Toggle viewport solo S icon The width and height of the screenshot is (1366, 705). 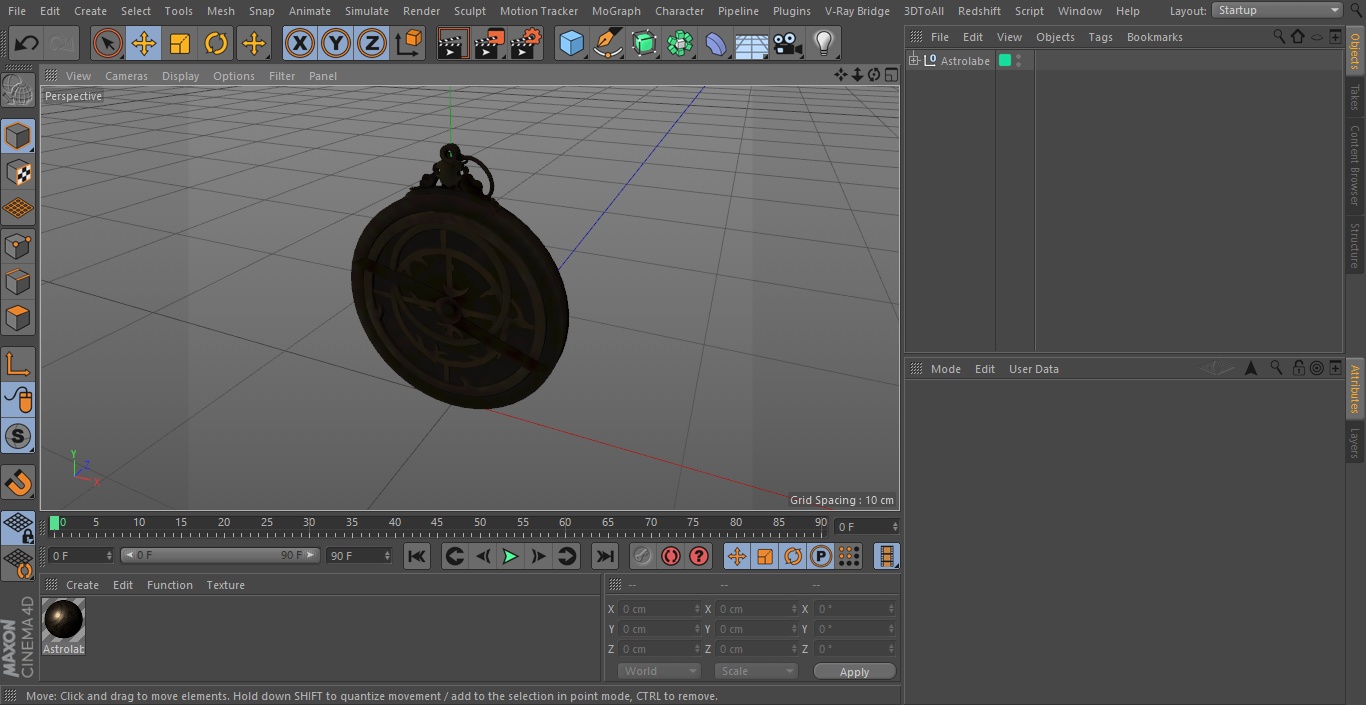pyautogui.click(x=18, y=436)
